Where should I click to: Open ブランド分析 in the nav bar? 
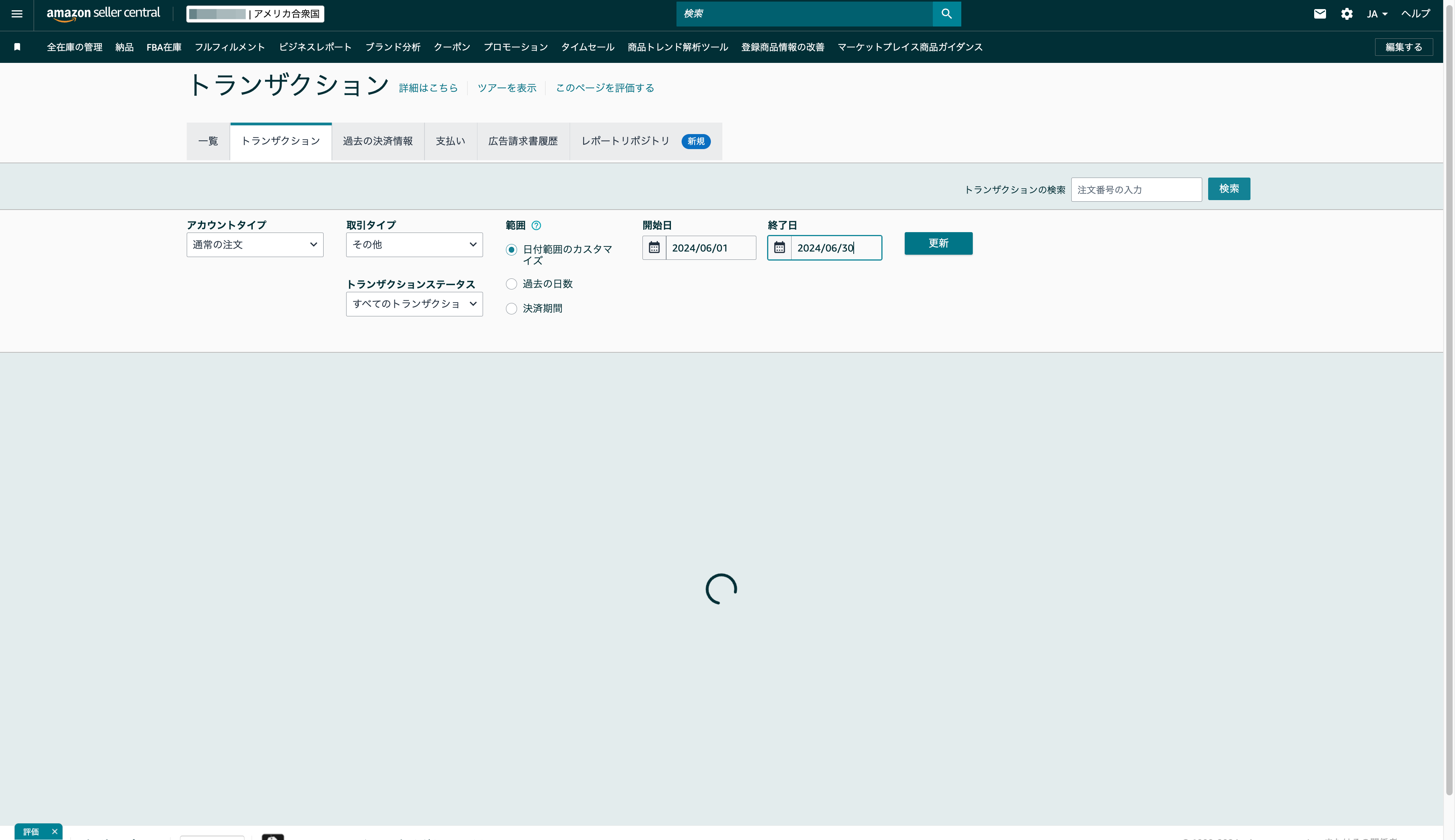tap(393, 47)
